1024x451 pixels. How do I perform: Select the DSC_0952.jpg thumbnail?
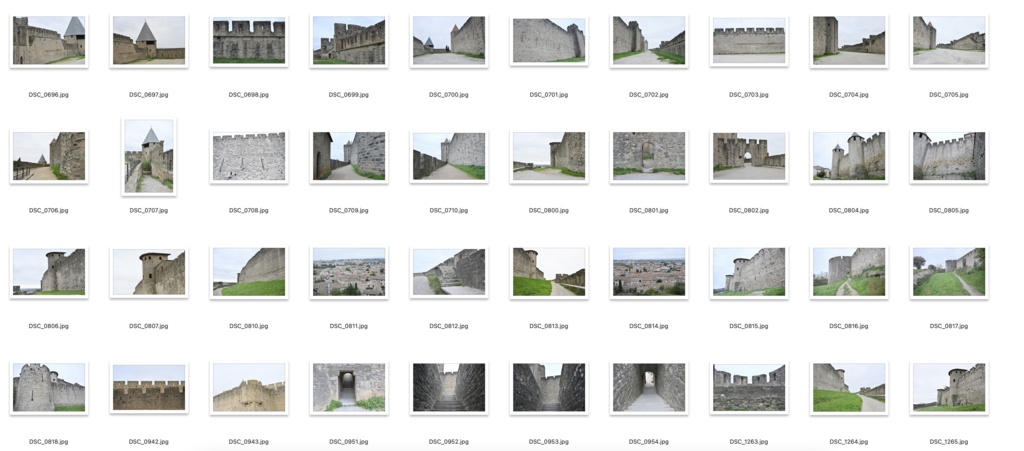(x=449, y=387)
